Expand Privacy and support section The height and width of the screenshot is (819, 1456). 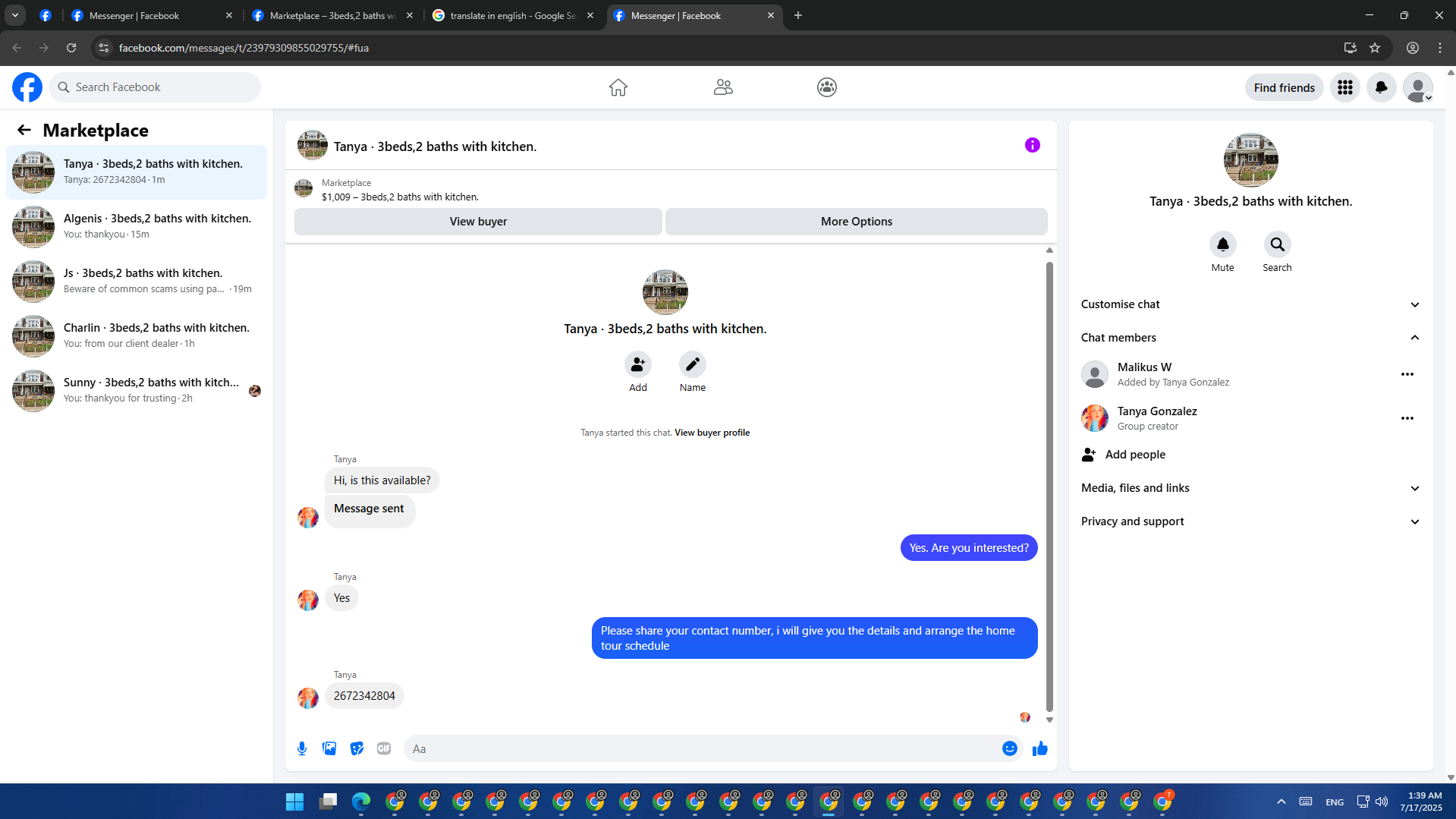pyautogui.click(x=1251, y=521)
